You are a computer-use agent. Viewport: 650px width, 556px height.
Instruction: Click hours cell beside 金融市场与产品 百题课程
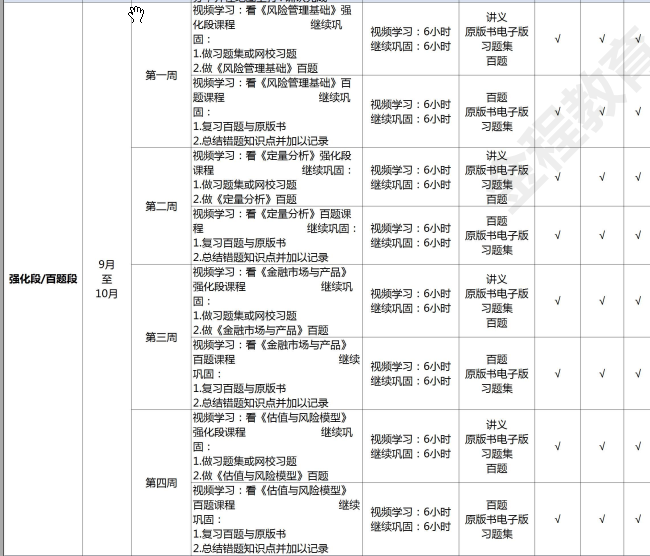click(410, 374)
